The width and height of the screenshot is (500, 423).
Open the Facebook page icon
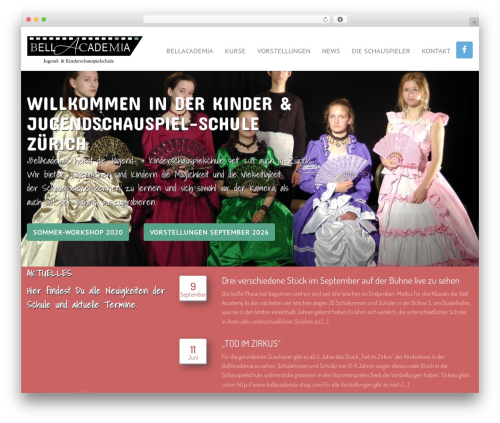(464, 50)
